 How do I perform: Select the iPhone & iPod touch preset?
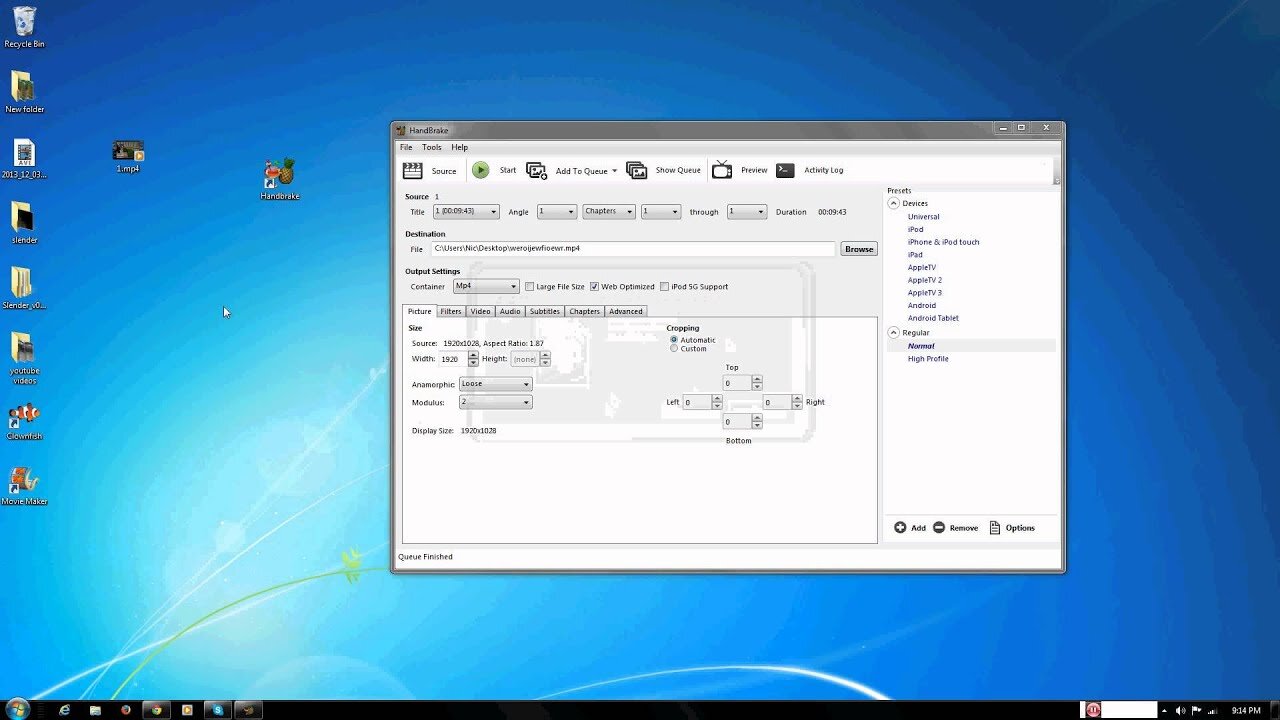(943, 242)
